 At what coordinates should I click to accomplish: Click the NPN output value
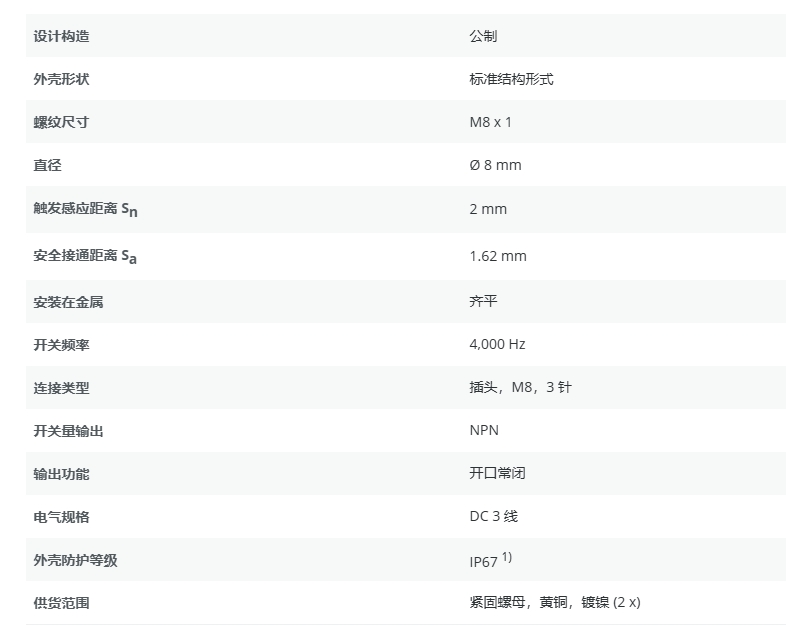pyautogui.click(x=484, y=430)
